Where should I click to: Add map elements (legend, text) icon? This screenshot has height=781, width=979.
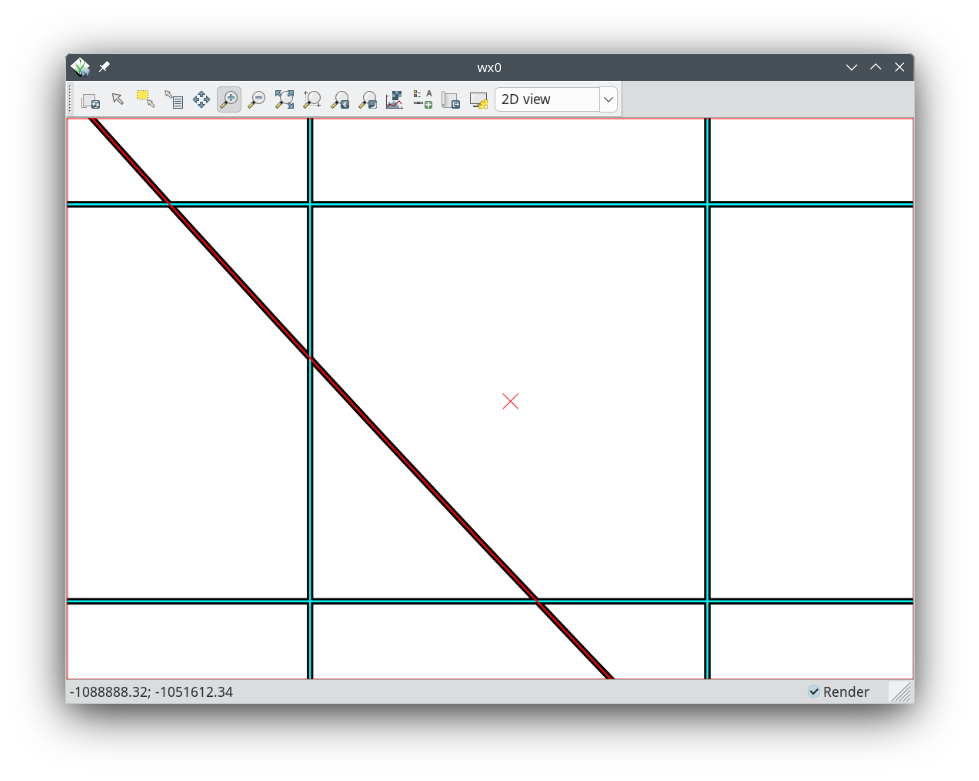(x=423, y=100)
